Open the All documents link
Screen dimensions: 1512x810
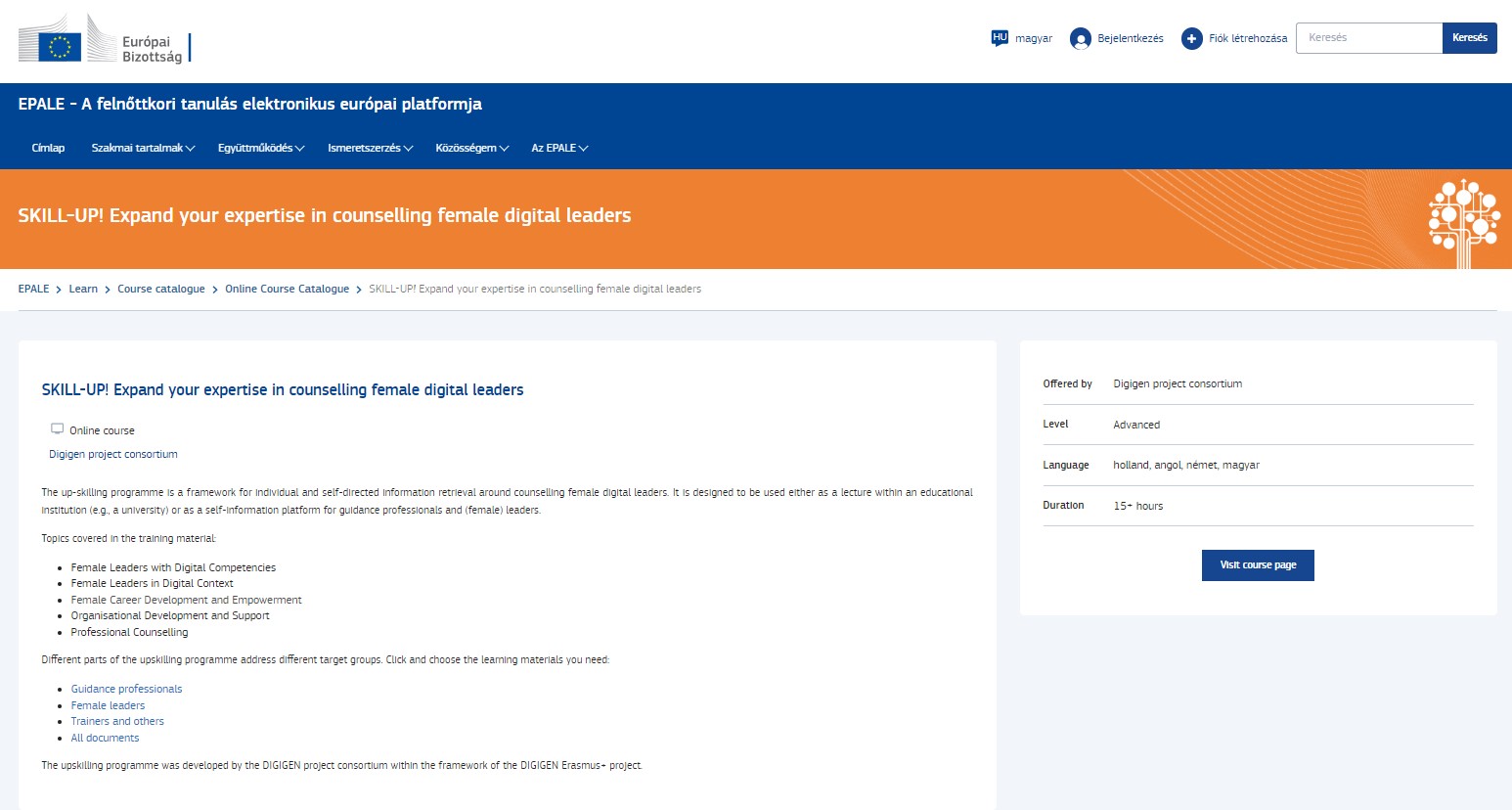105,738
